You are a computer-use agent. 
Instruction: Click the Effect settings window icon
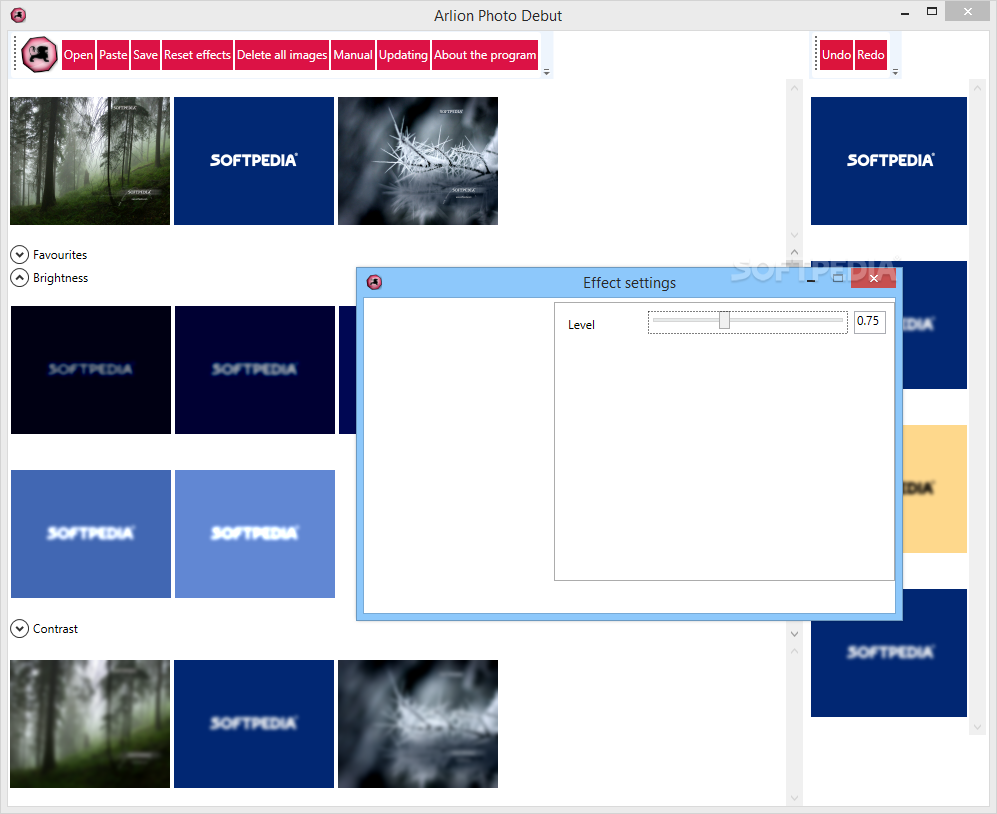[375, 282]
